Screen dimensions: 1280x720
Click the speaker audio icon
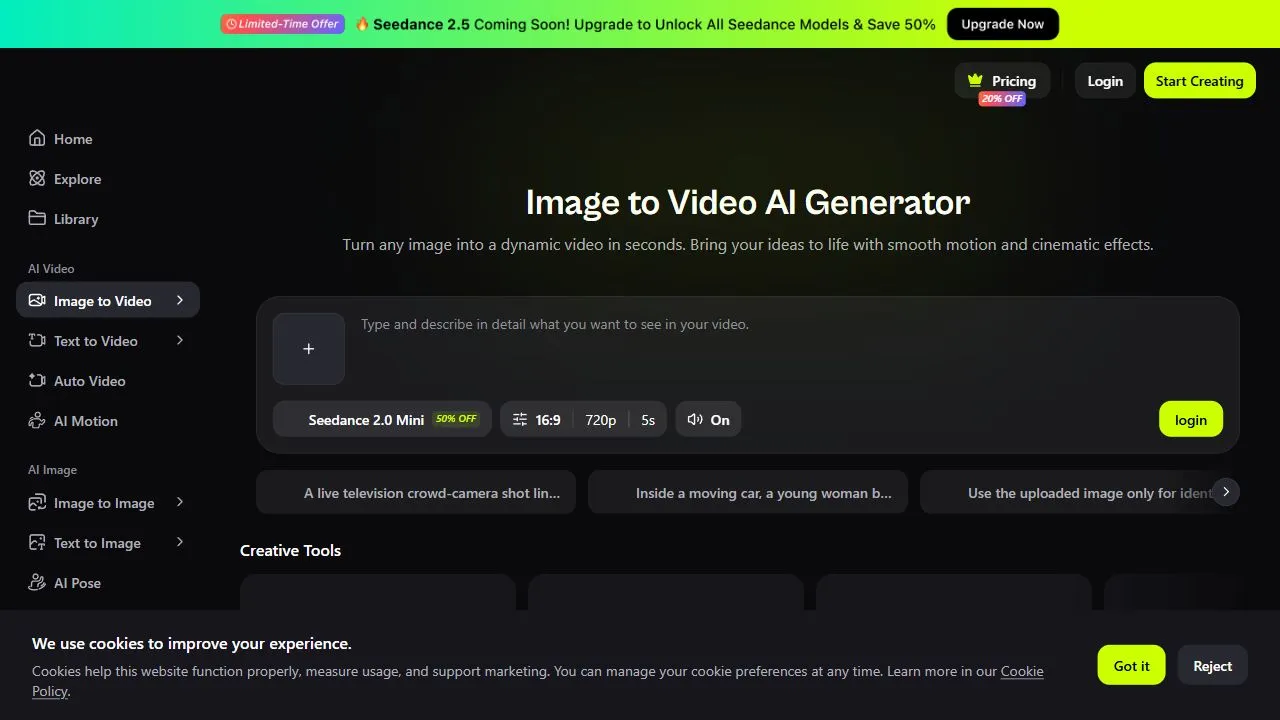click(695, 420)
